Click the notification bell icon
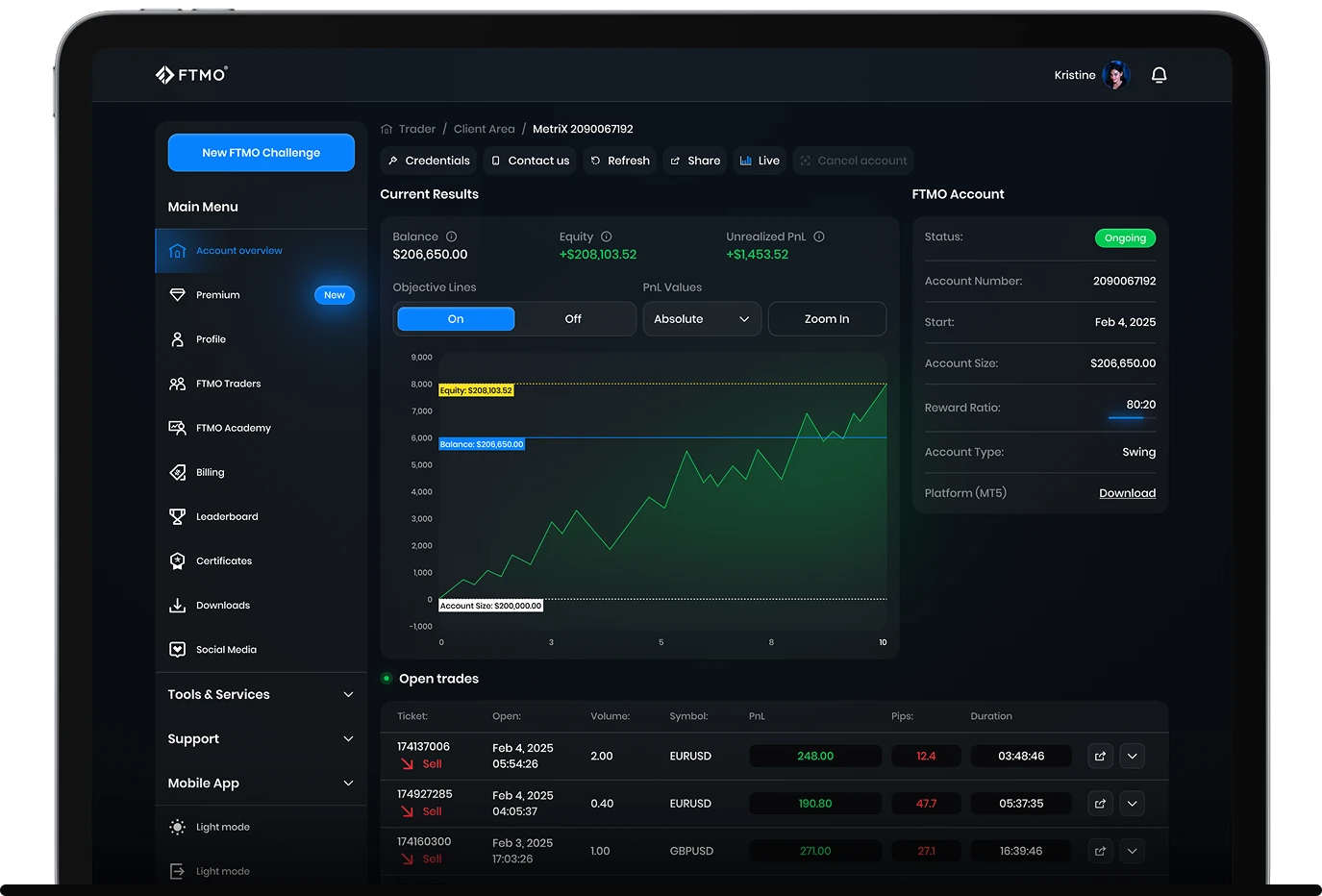1322x896 pixels. 1159,75
